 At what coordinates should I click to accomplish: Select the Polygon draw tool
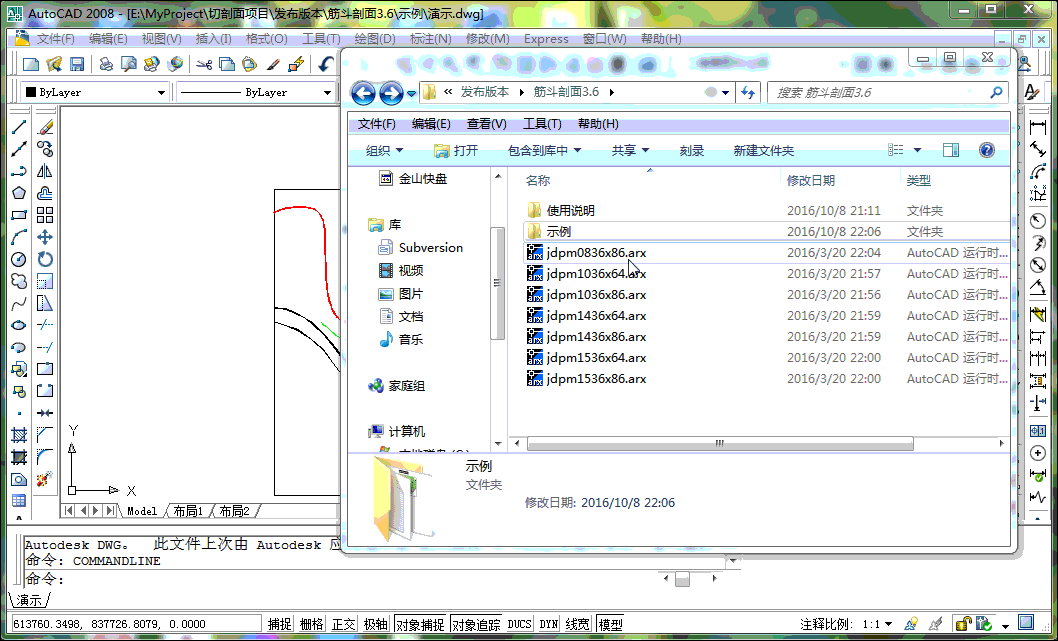coord(19,193)
